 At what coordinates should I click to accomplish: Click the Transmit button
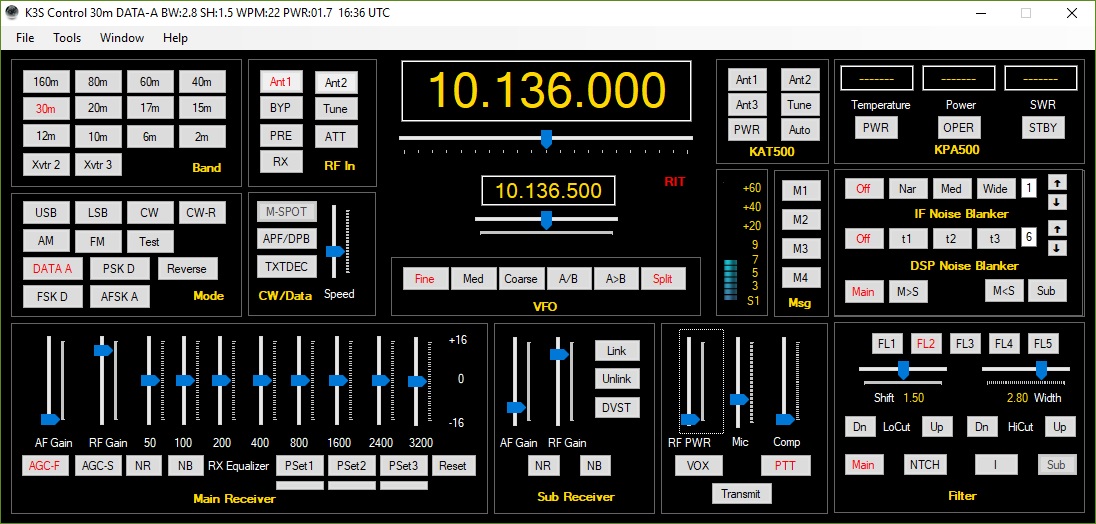[x=741, y=493]
